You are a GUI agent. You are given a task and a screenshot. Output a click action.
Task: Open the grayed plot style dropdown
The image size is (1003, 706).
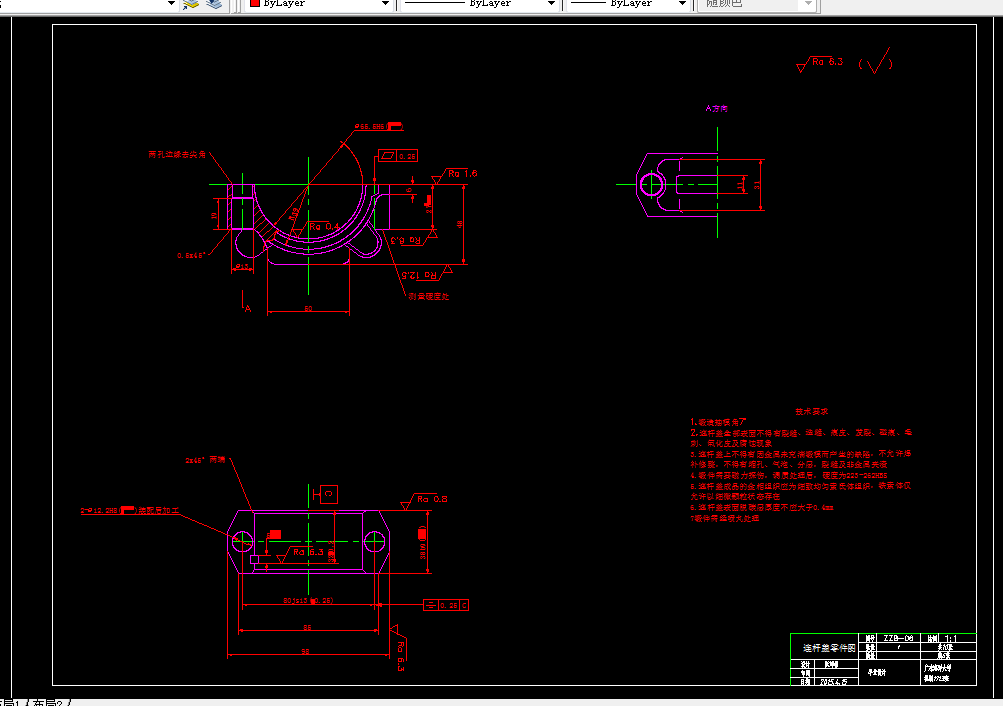(x=808, y=3)
